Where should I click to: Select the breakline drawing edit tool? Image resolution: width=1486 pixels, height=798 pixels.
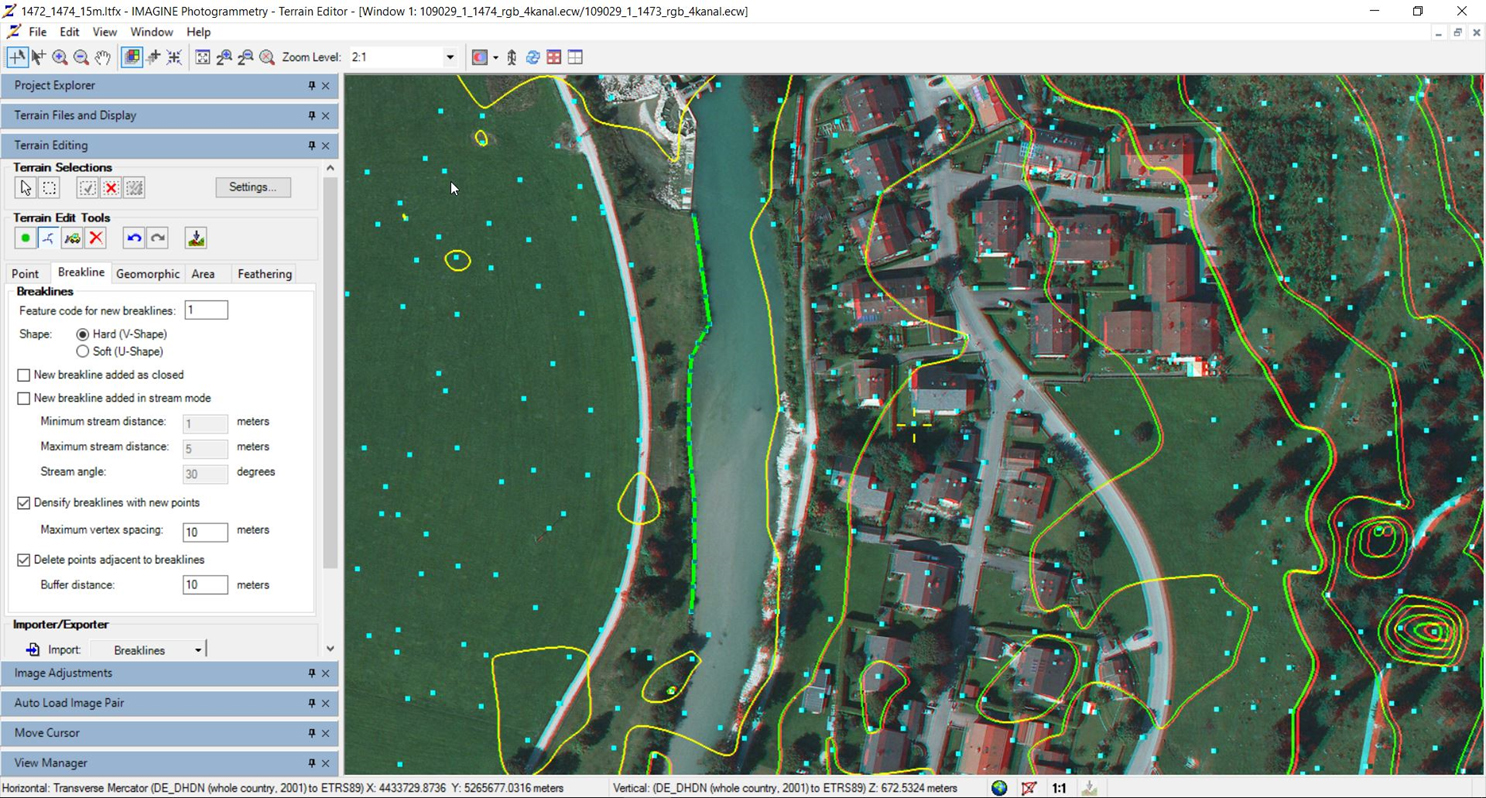[x=48, y=238]
